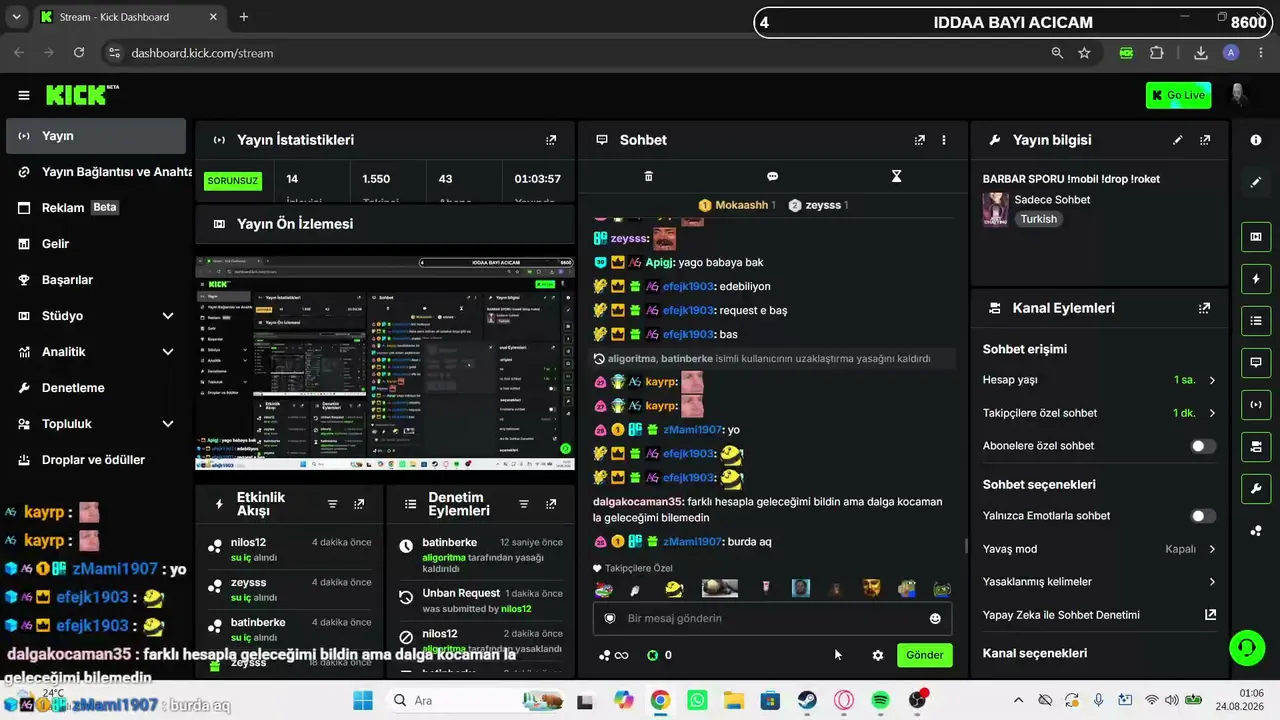Viewport: 1280px width, 720px height.
Task: Show hidden system tray icons
Action: (1019, 700)
